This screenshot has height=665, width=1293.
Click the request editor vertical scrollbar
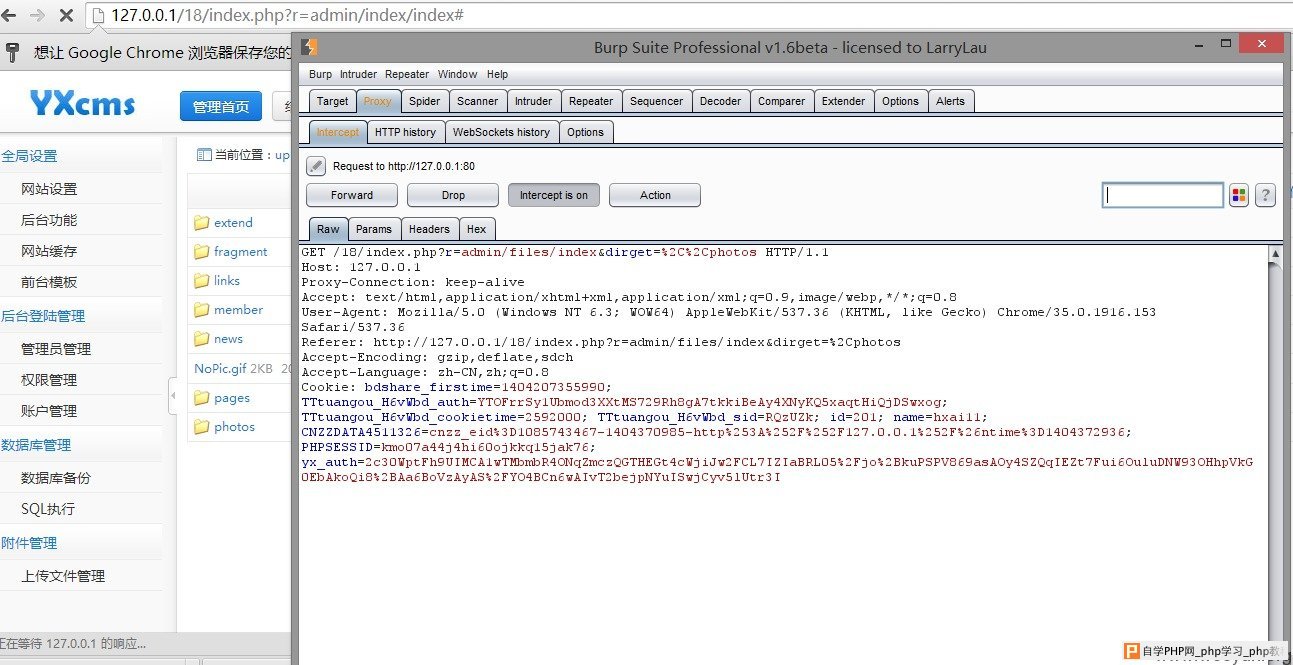pos(1276,450)
